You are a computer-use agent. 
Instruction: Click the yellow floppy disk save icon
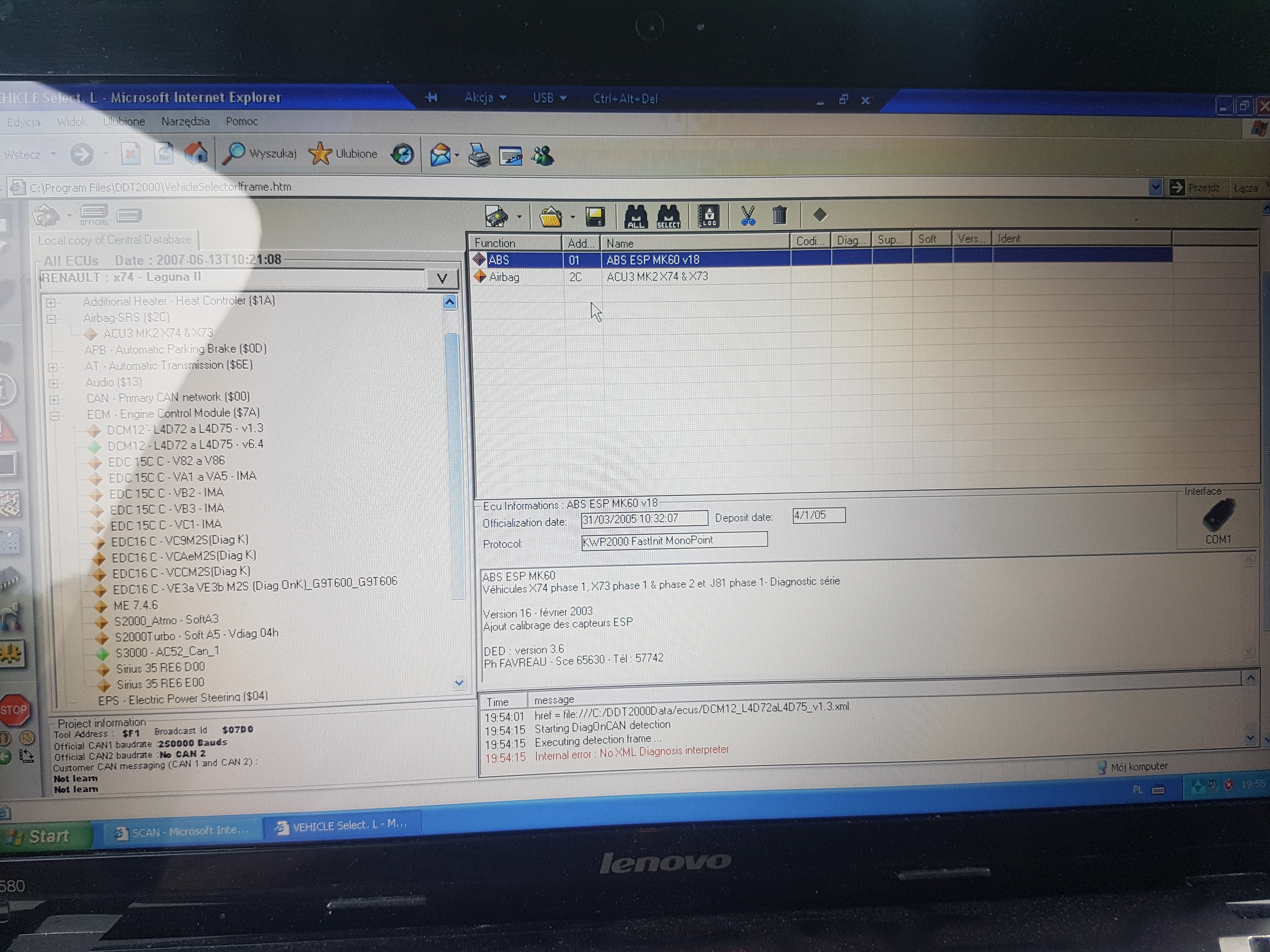pos(595,217)
